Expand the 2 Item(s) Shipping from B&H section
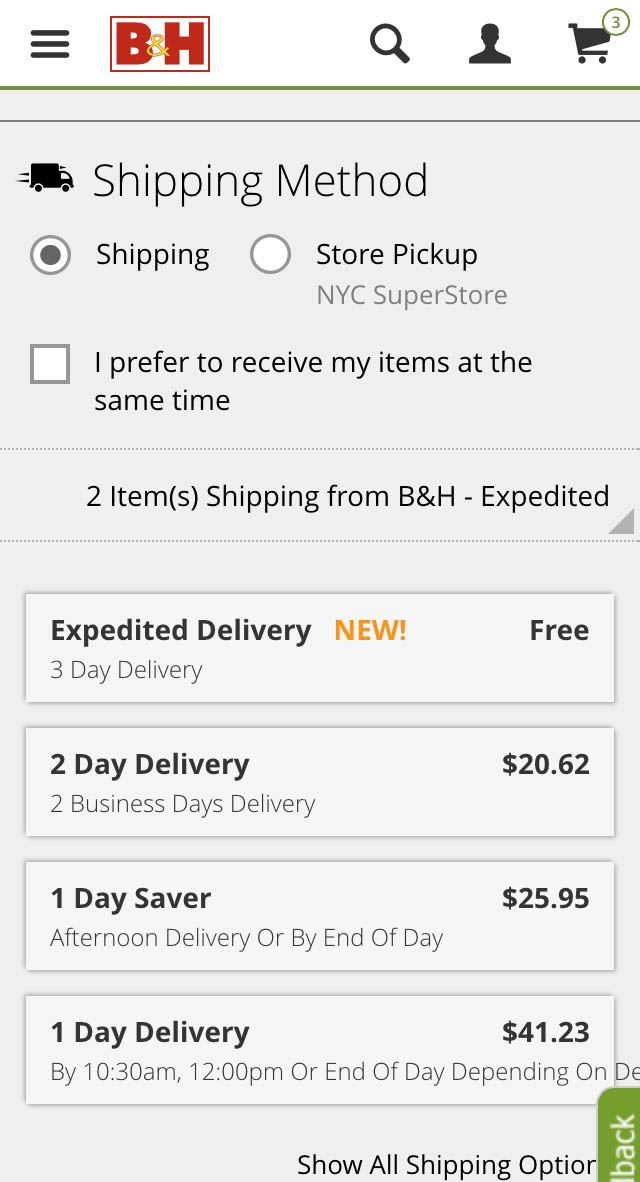 point(347,496)
